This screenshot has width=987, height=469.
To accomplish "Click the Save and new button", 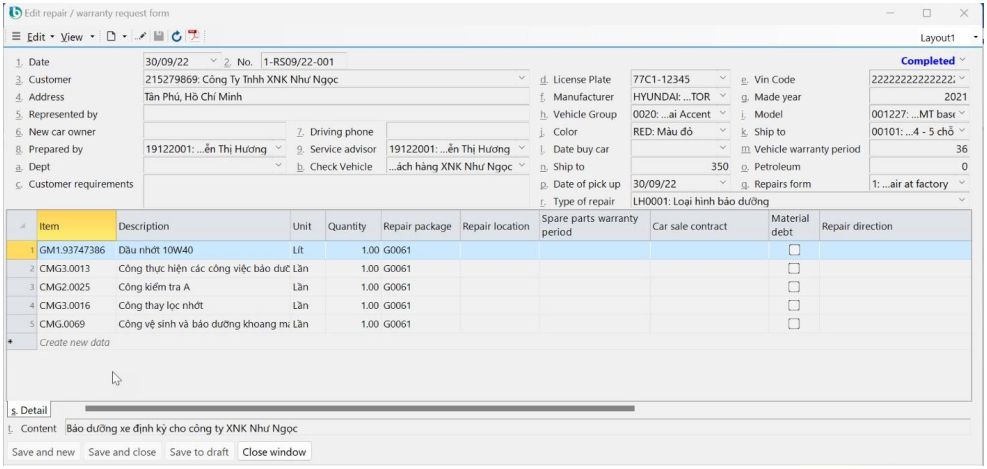I will tap(43, 452).
